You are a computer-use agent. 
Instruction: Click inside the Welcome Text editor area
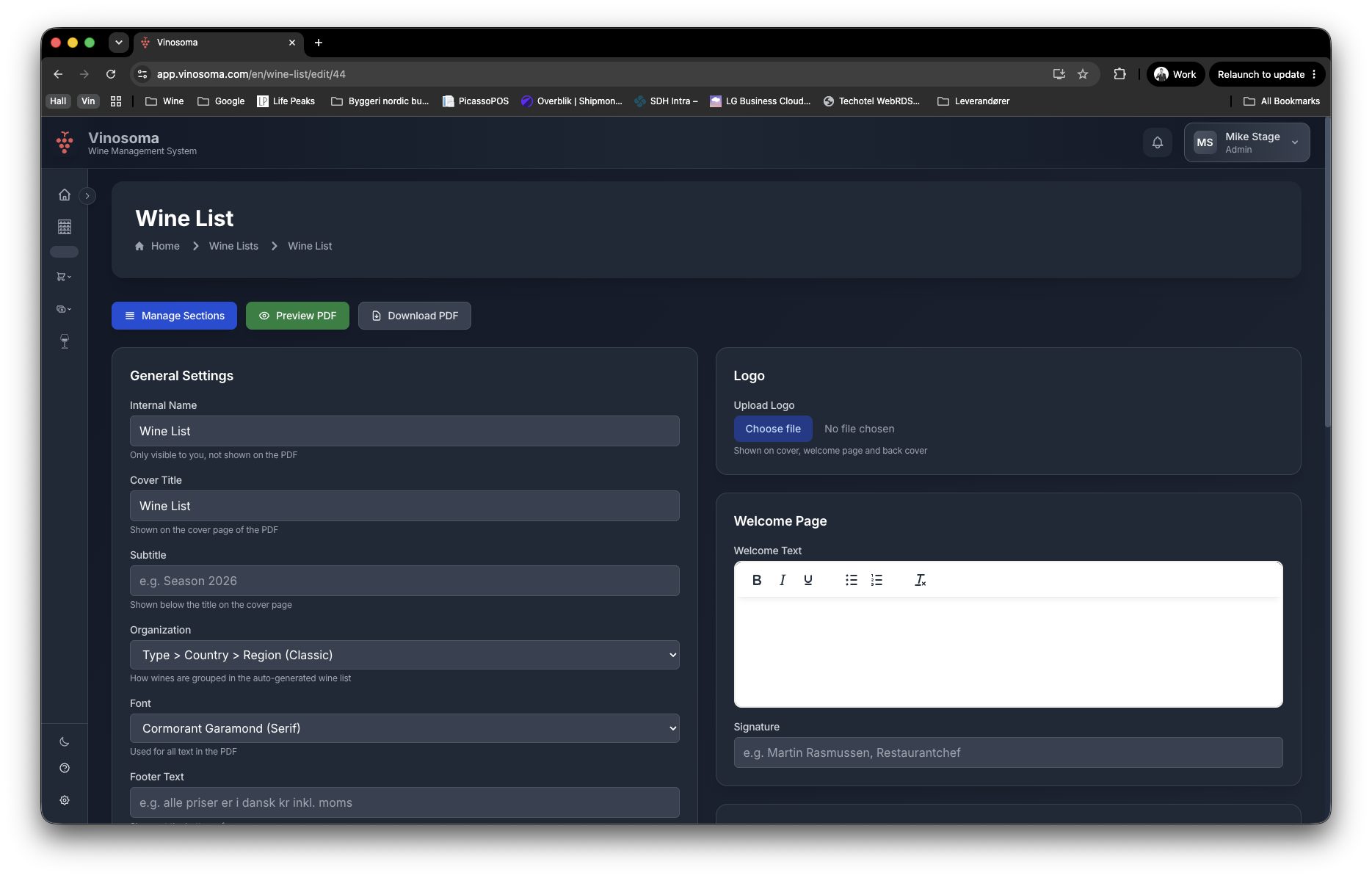click(1008, 653)
